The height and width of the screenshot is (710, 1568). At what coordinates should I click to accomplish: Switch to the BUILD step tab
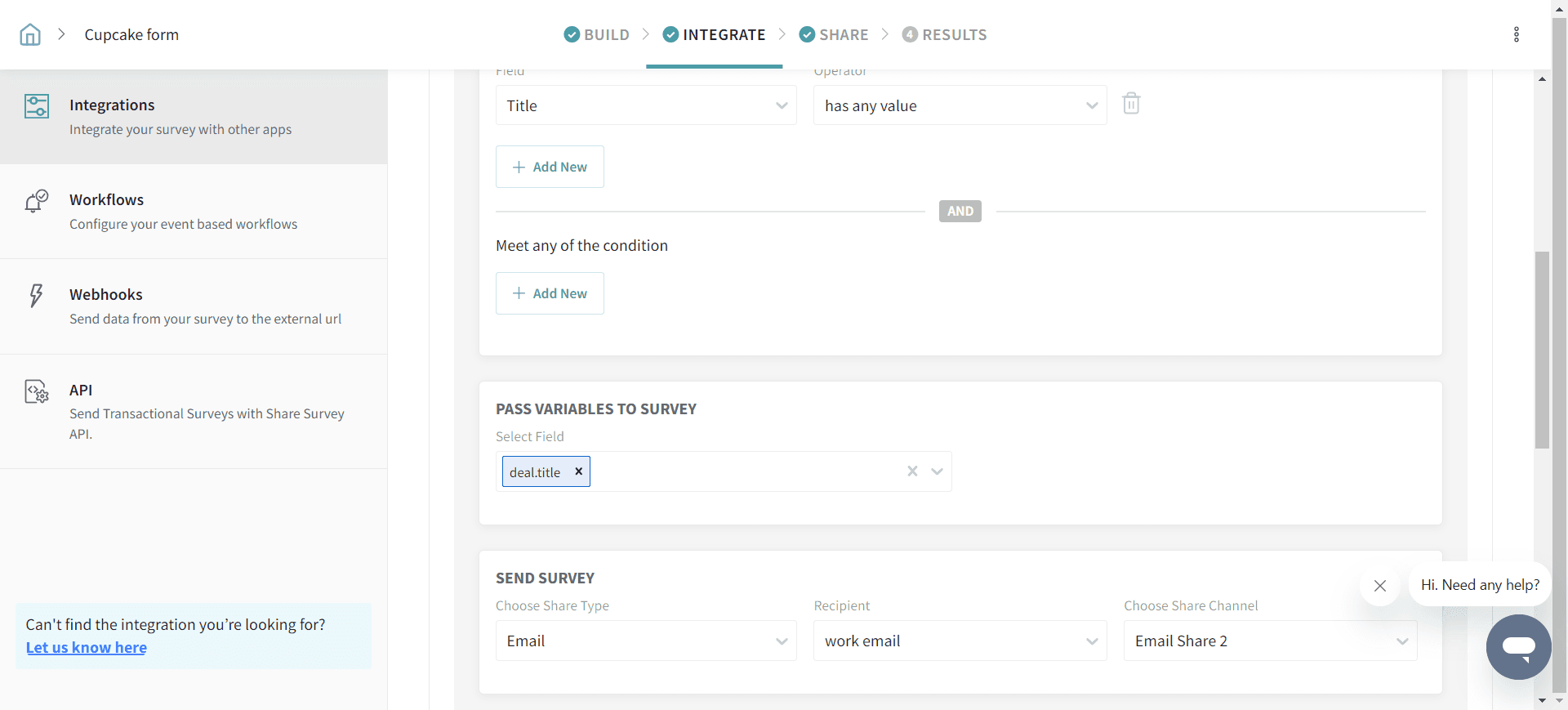tap(597, 34)
